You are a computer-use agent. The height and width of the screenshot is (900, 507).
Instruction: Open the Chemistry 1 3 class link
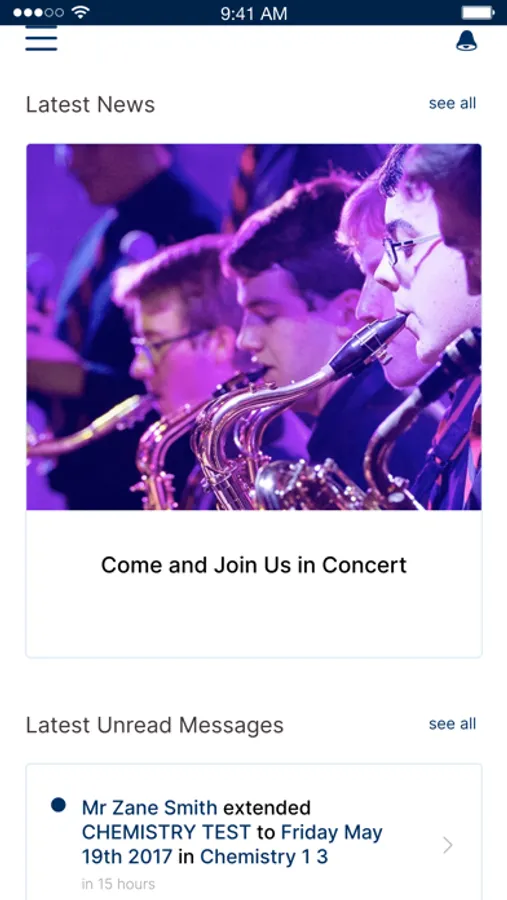point(264,856)
